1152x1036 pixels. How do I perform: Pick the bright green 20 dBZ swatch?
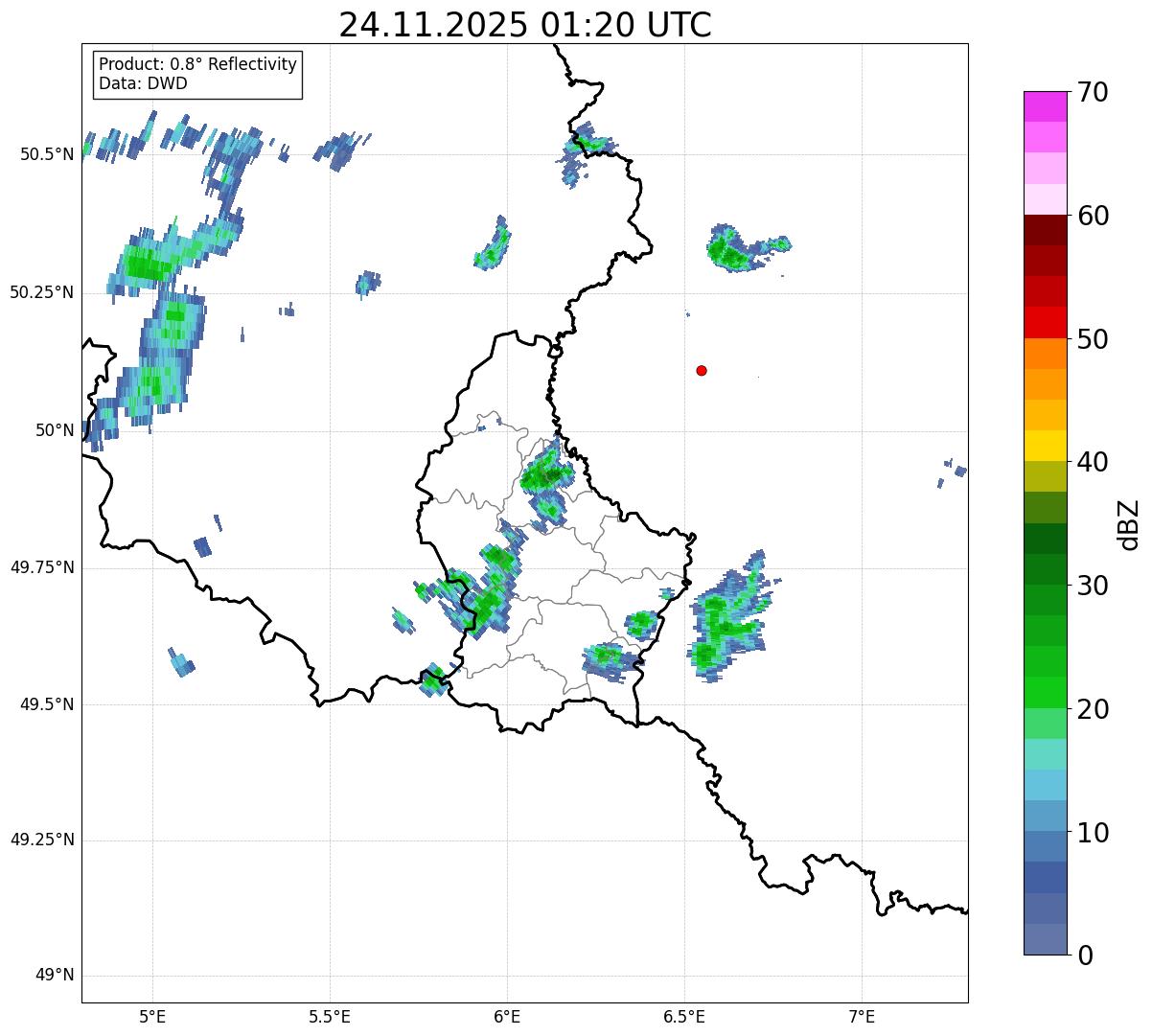click(x=1046, y=693)
